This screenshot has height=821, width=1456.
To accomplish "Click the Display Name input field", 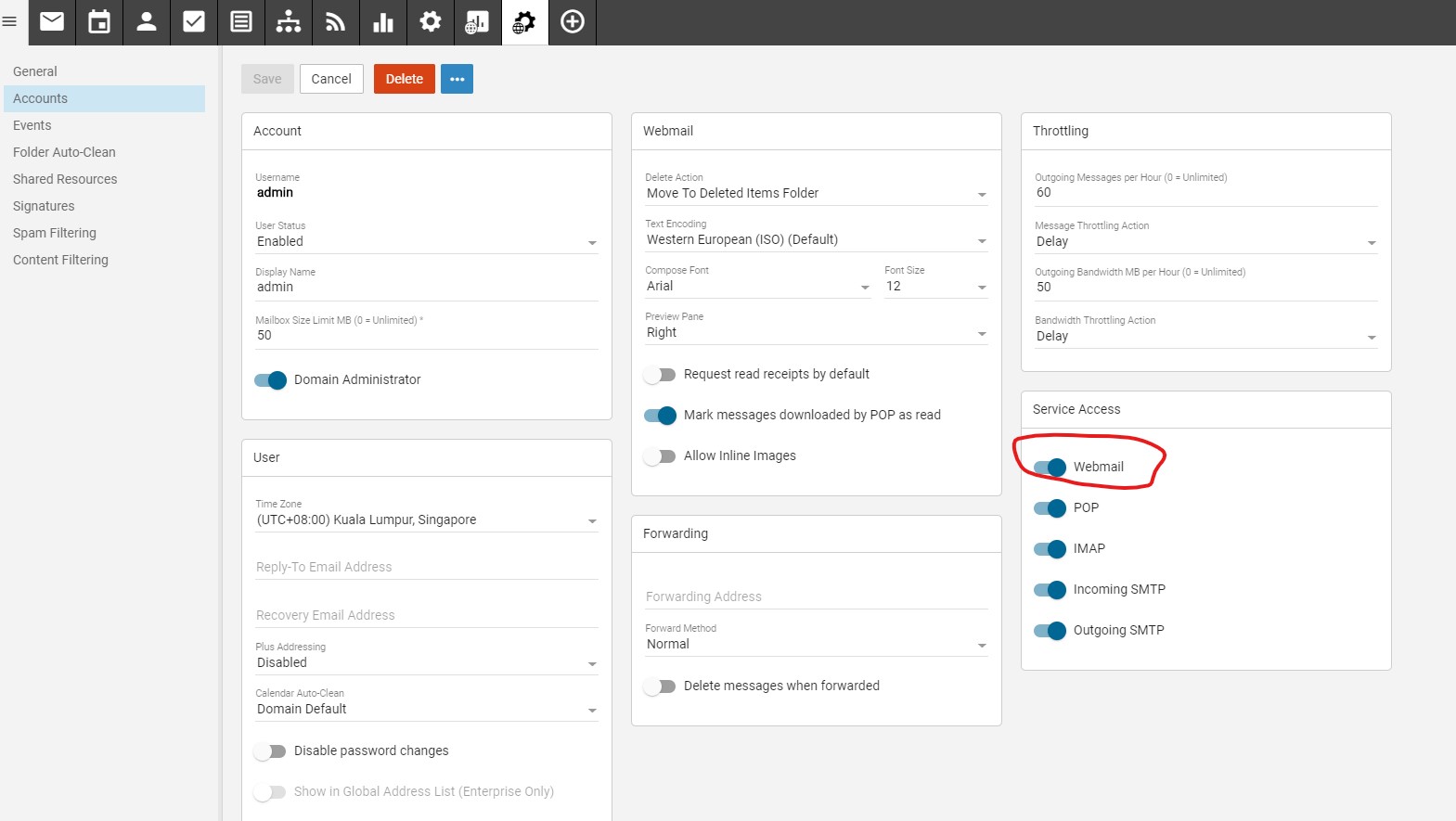I will tap(427, 288).
